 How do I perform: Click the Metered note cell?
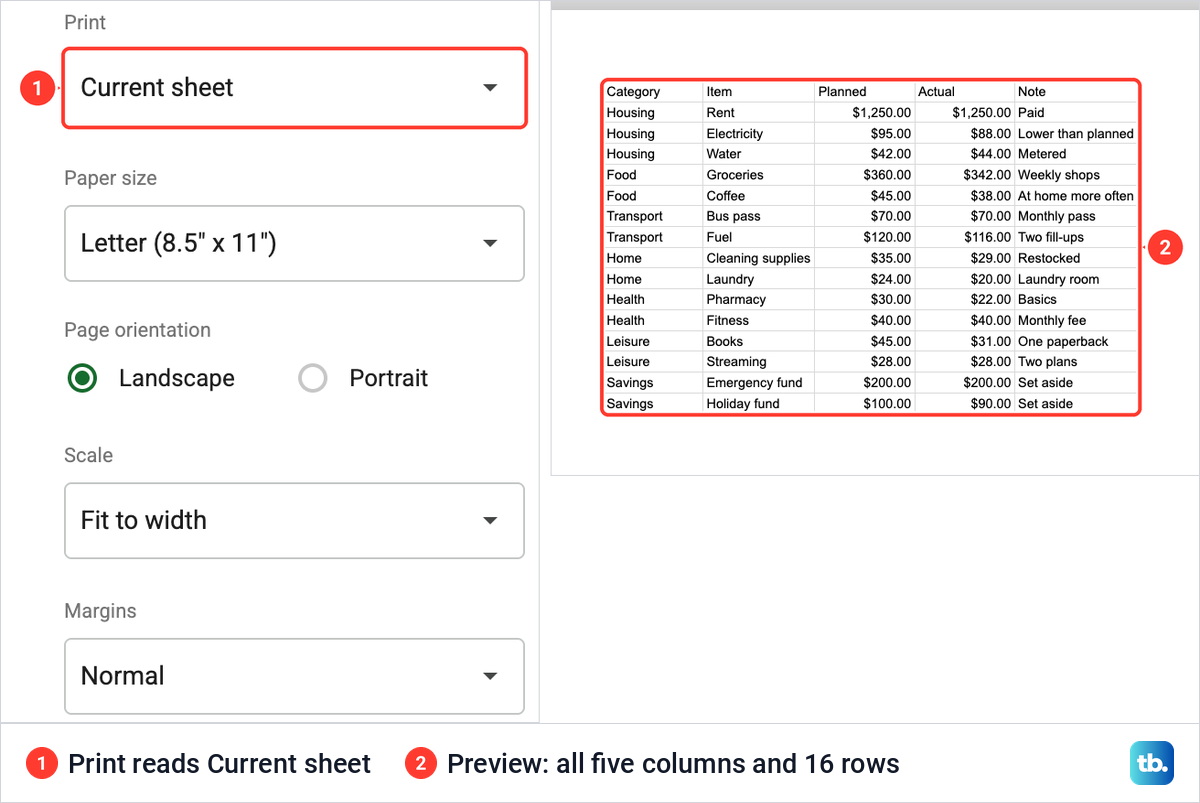pyautogui.click(x=1076, y=154)
